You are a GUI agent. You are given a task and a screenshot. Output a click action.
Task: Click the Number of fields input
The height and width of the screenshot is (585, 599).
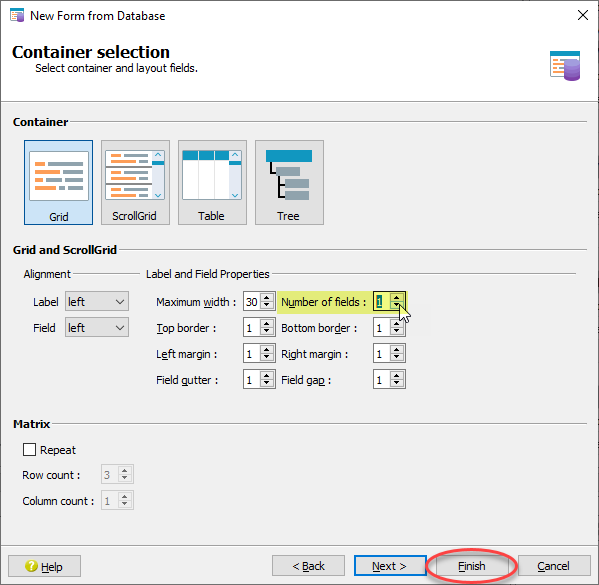pos(382,302)
